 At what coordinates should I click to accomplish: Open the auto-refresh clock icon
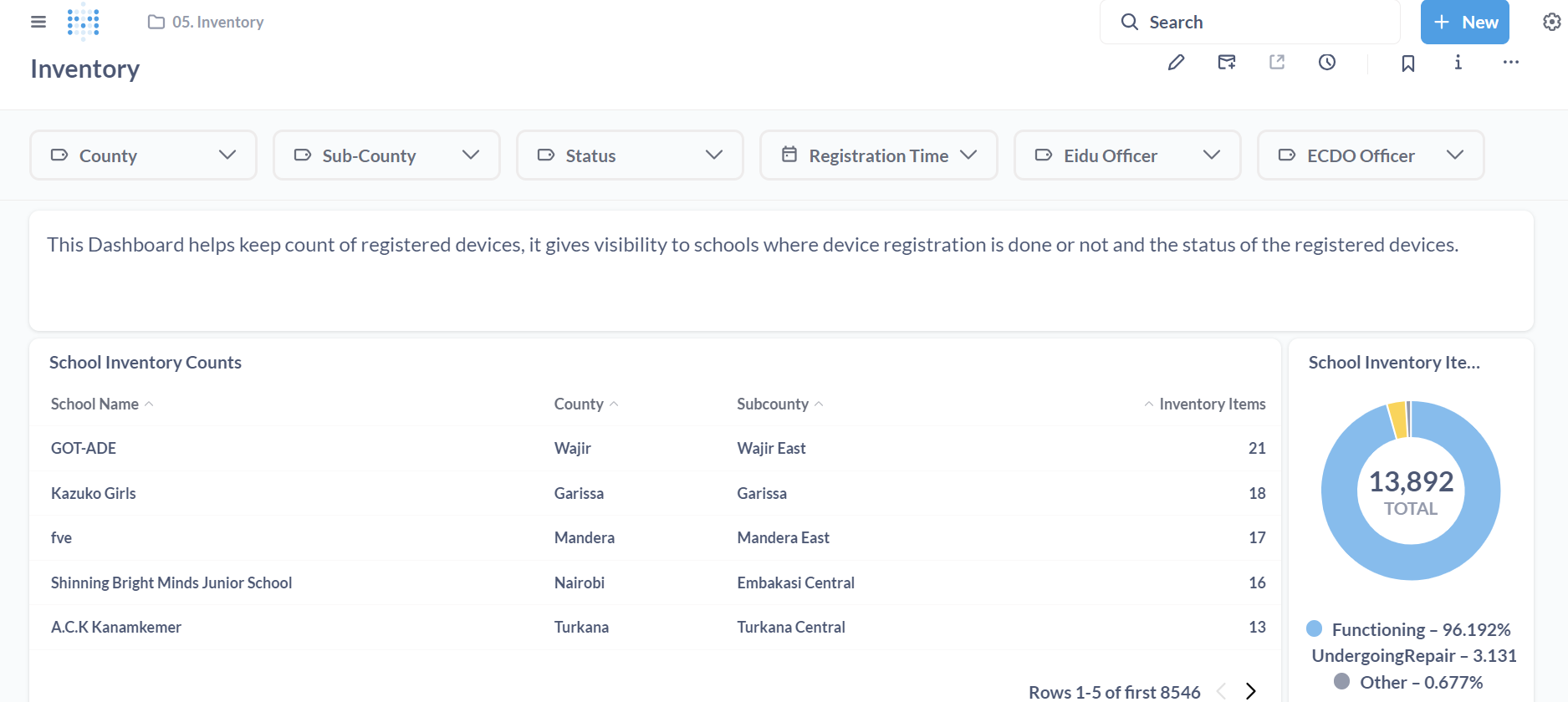pos(1327,63)
